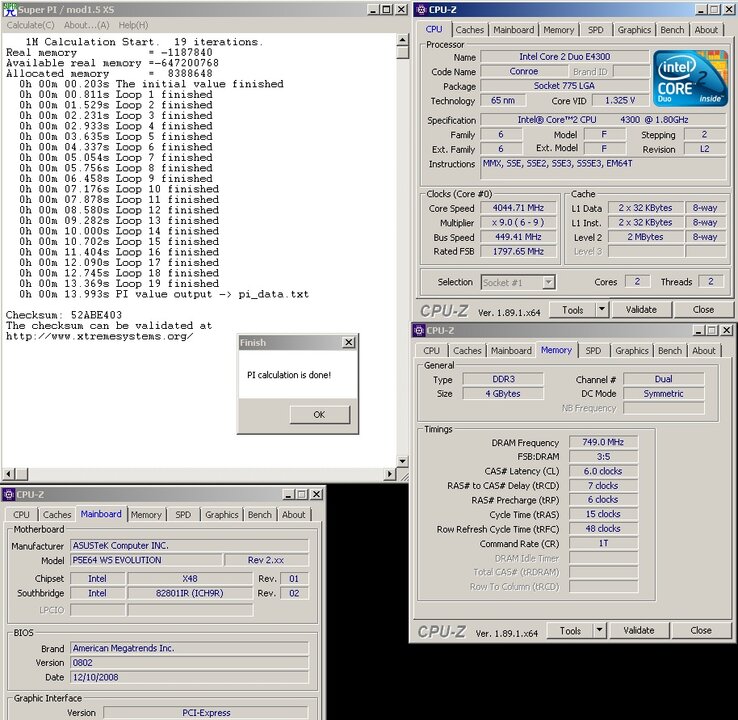Screen dimensions: 738x720
Task: Open Help menu in Super PI
Action: [133, 25]
